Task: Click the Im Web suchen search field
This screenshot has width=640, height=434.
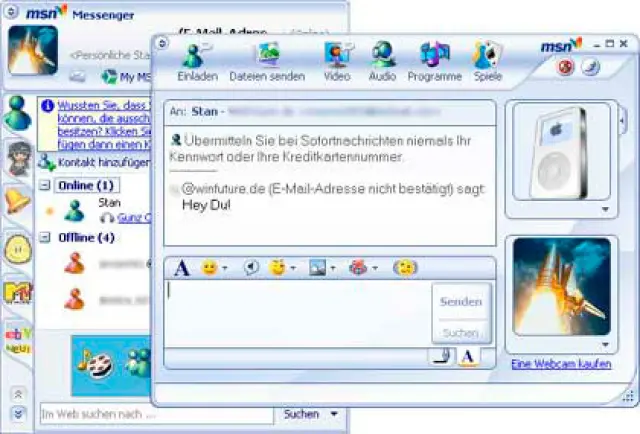Action: (156, 414)
